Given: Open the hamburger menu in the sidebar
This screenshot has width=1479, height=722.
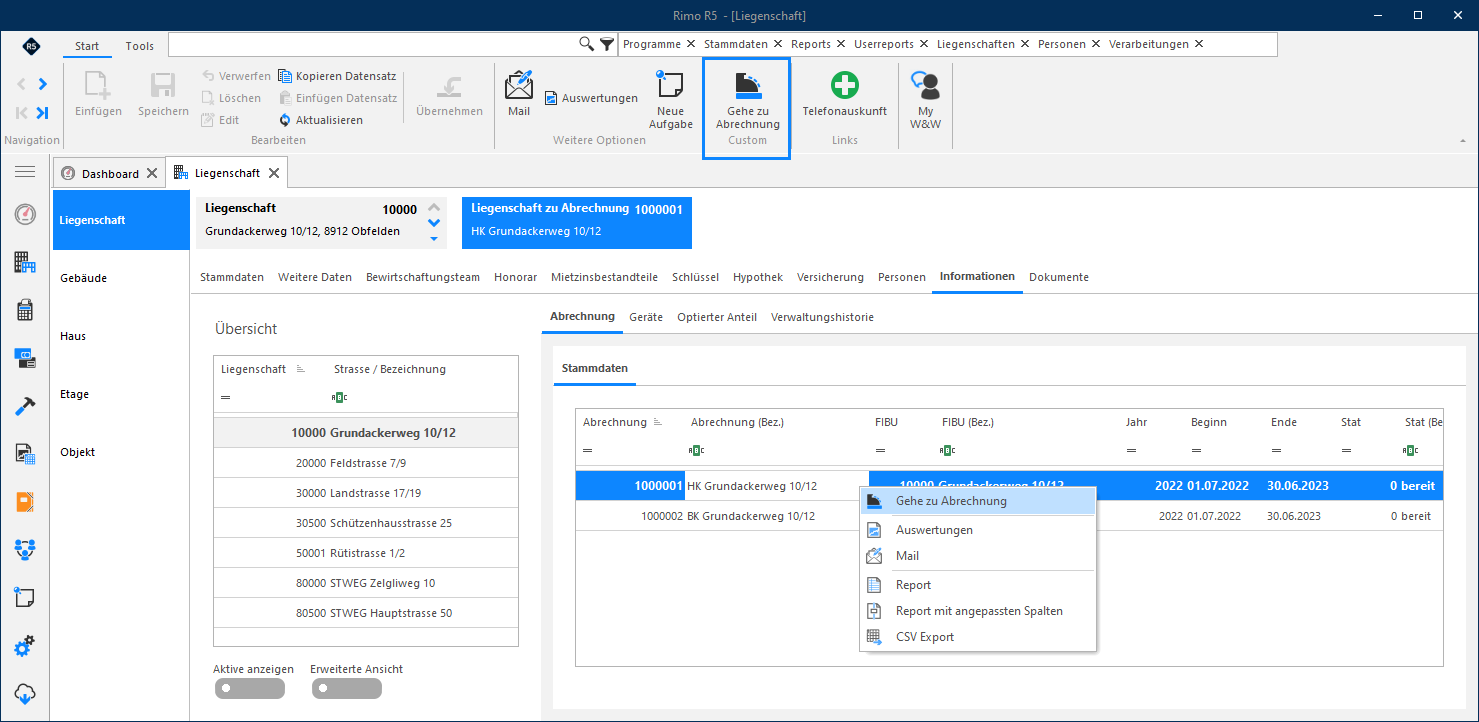Looking at the screenshot, I should 25,172.
